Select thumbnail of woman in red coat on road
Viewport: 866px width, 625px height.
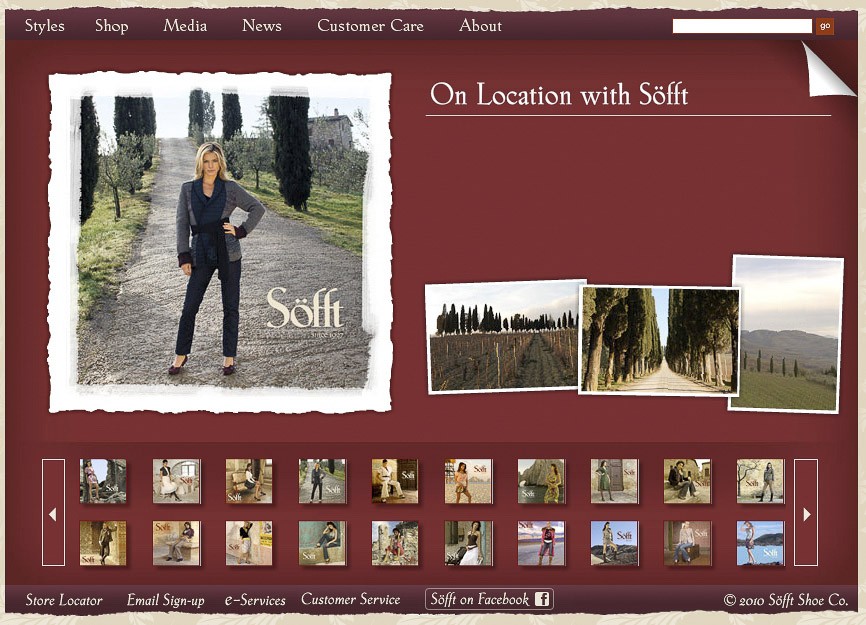541,543
